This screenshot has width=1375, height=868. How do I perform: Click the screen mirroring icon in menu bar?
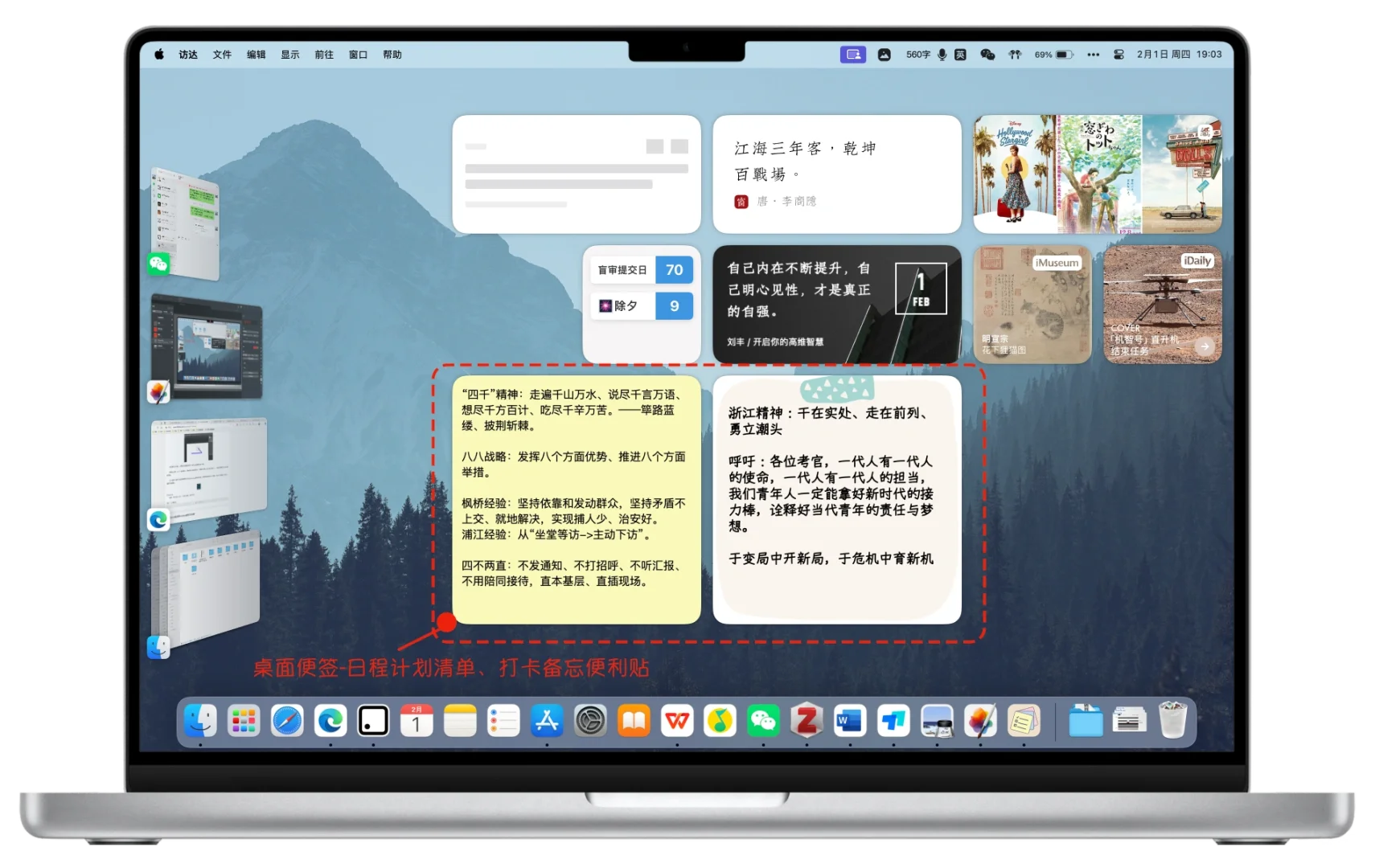(852, 55)
